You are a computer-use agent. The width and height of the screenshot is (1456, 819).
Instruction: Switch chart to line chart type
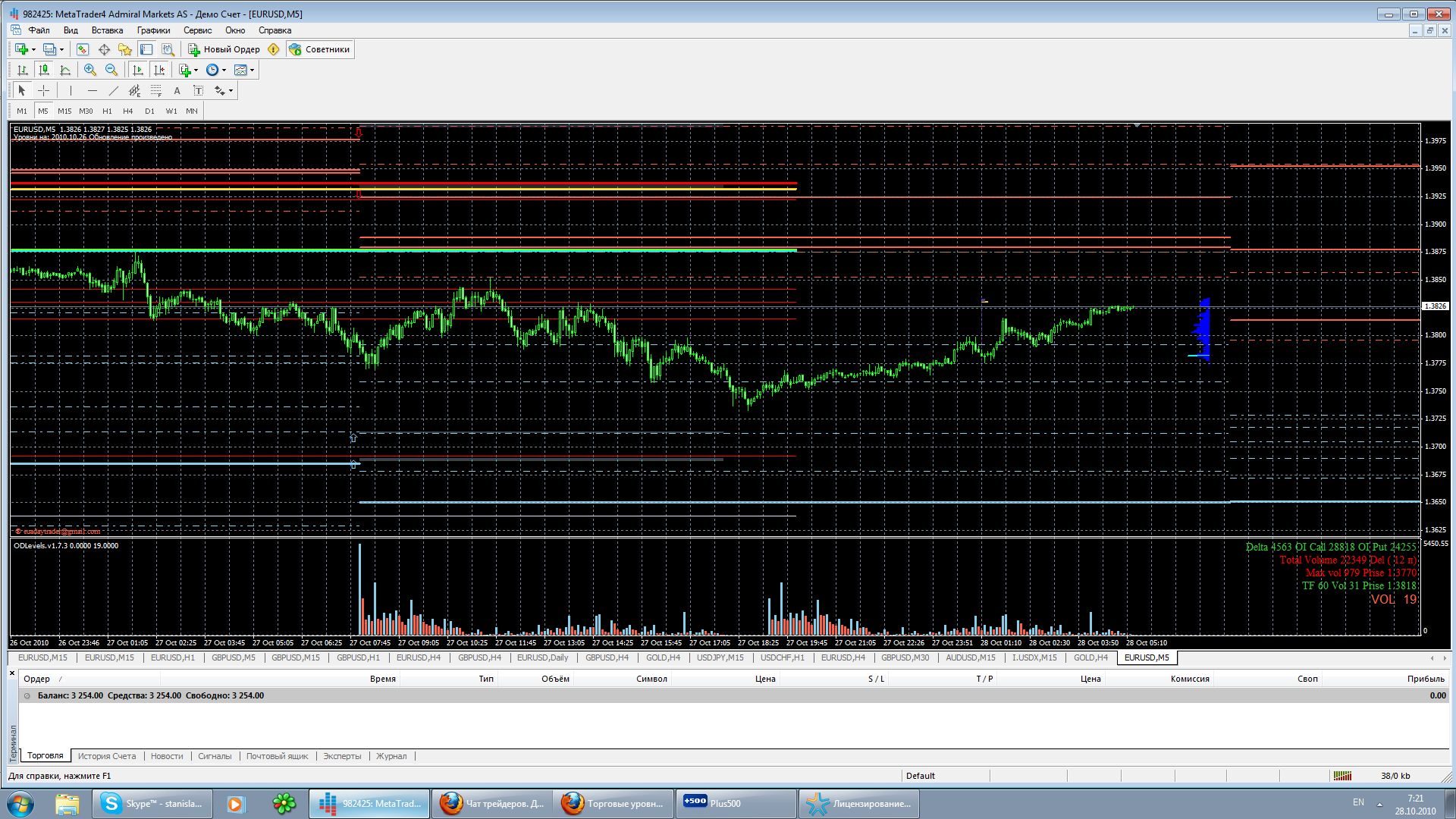[x=65, y=70]
